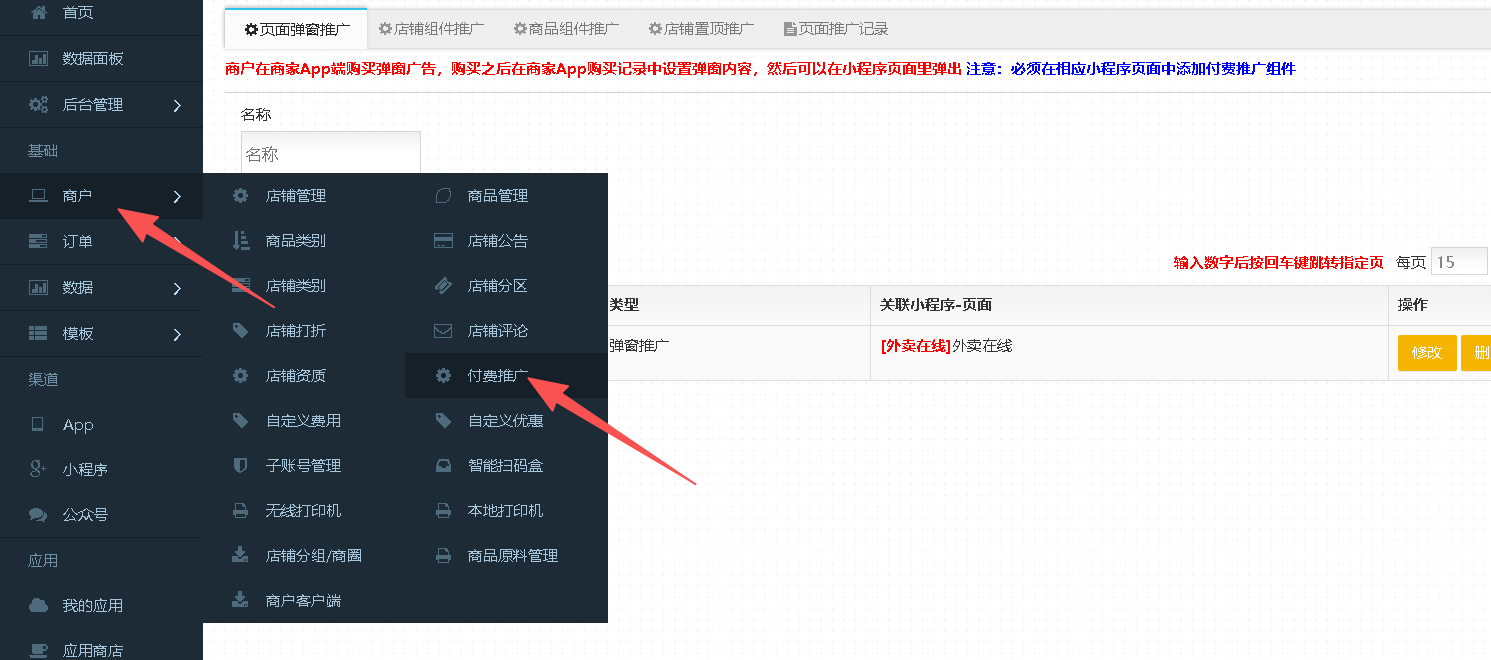The image size is (1491, 660).
Task: Click the home icon beside 首页
Action: pyautogui.click(x=39, y=13)
